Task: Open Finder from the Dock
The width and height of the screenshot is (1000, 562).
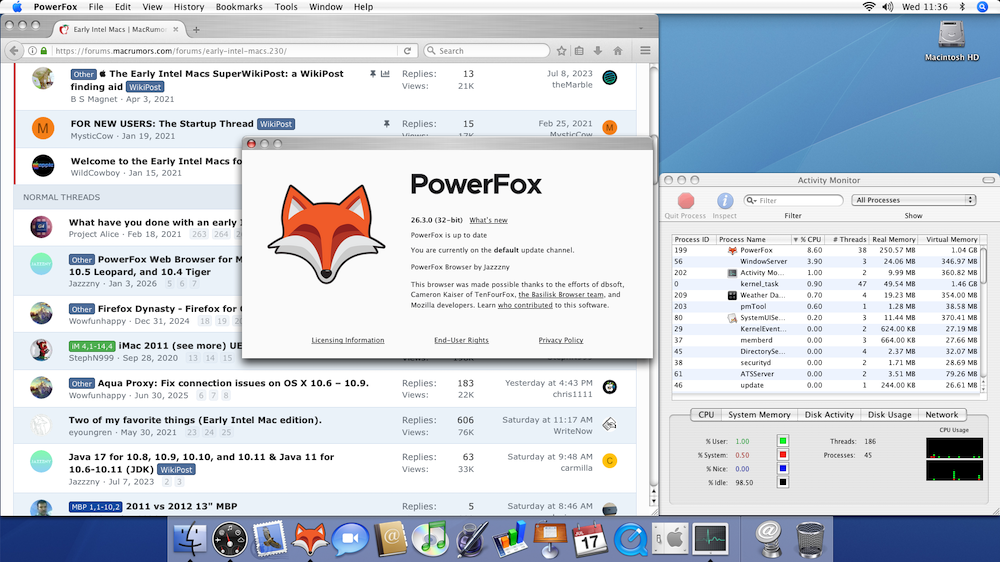Action: (x=189, y=540)
